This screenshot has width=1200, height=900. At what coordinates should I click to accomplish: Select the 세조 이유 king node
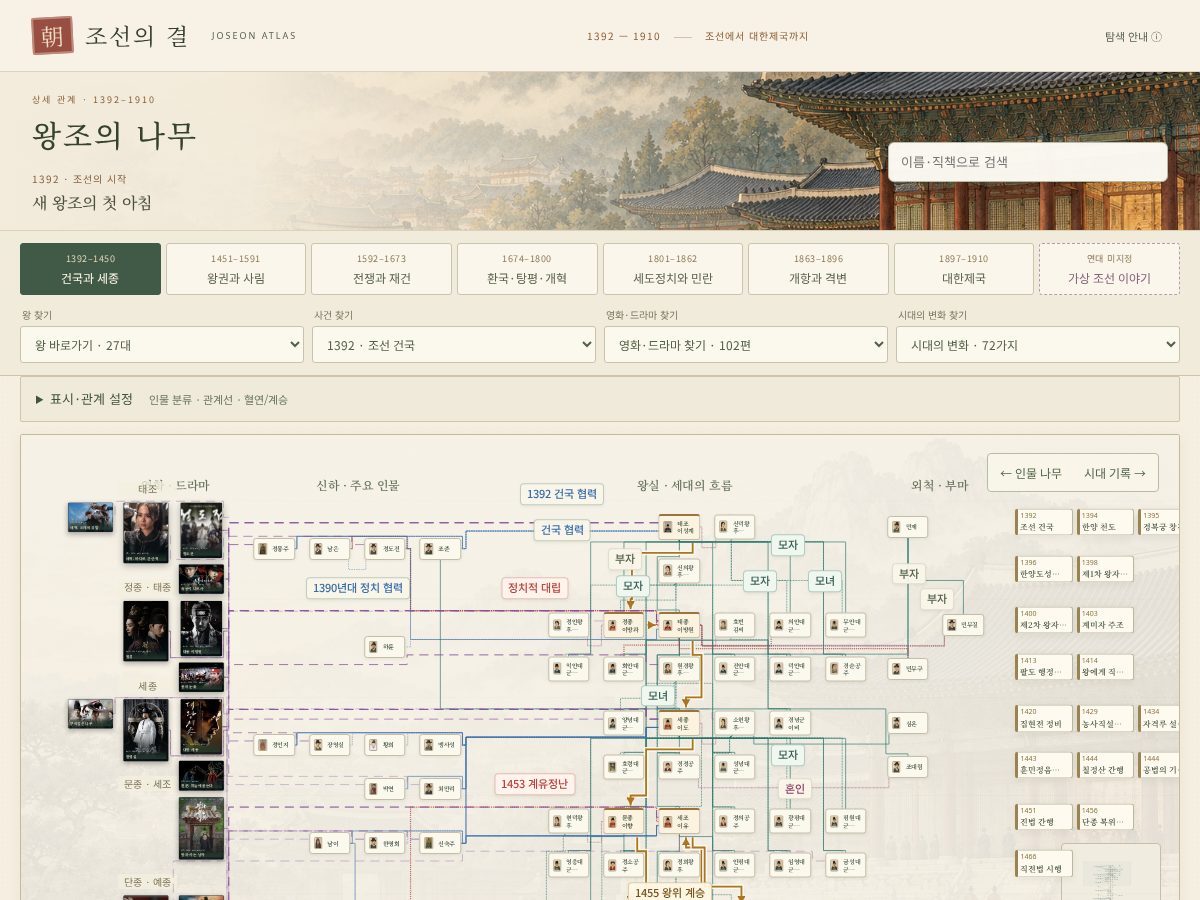[x=679, y=821]
